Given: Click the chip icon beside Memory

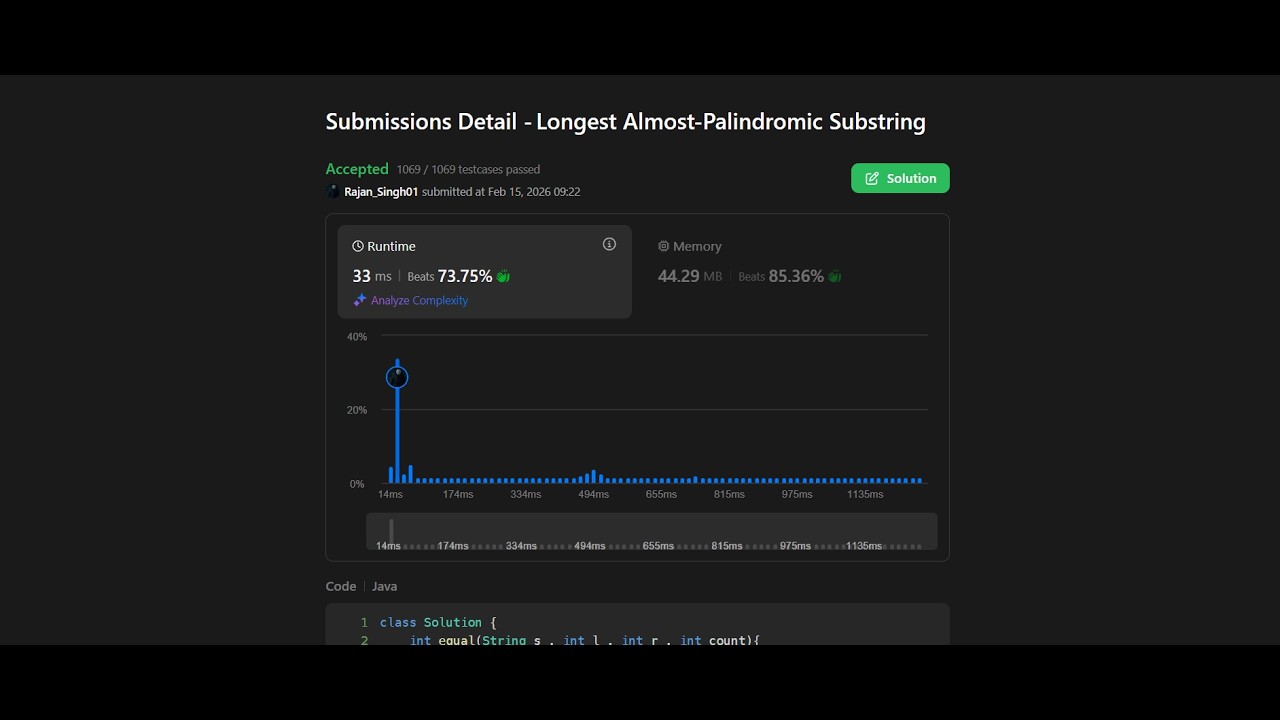Looking at the screenshot, I should point(663,246).
